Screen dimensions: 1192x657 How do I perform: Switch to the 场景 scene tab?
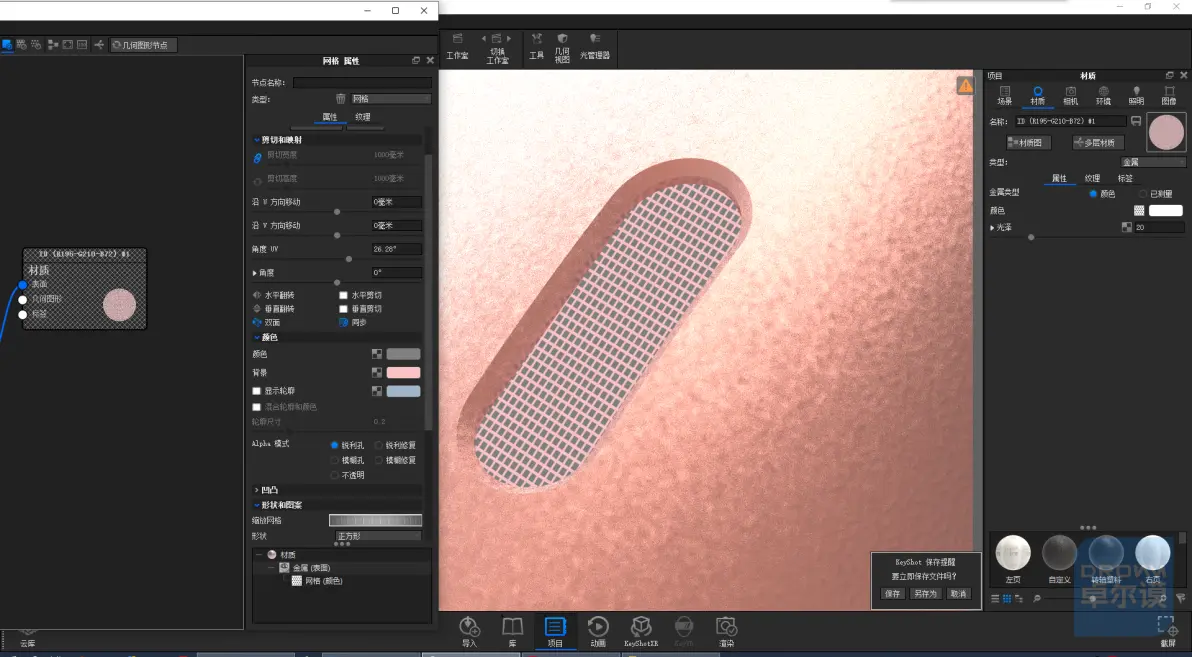(1005, 96)
